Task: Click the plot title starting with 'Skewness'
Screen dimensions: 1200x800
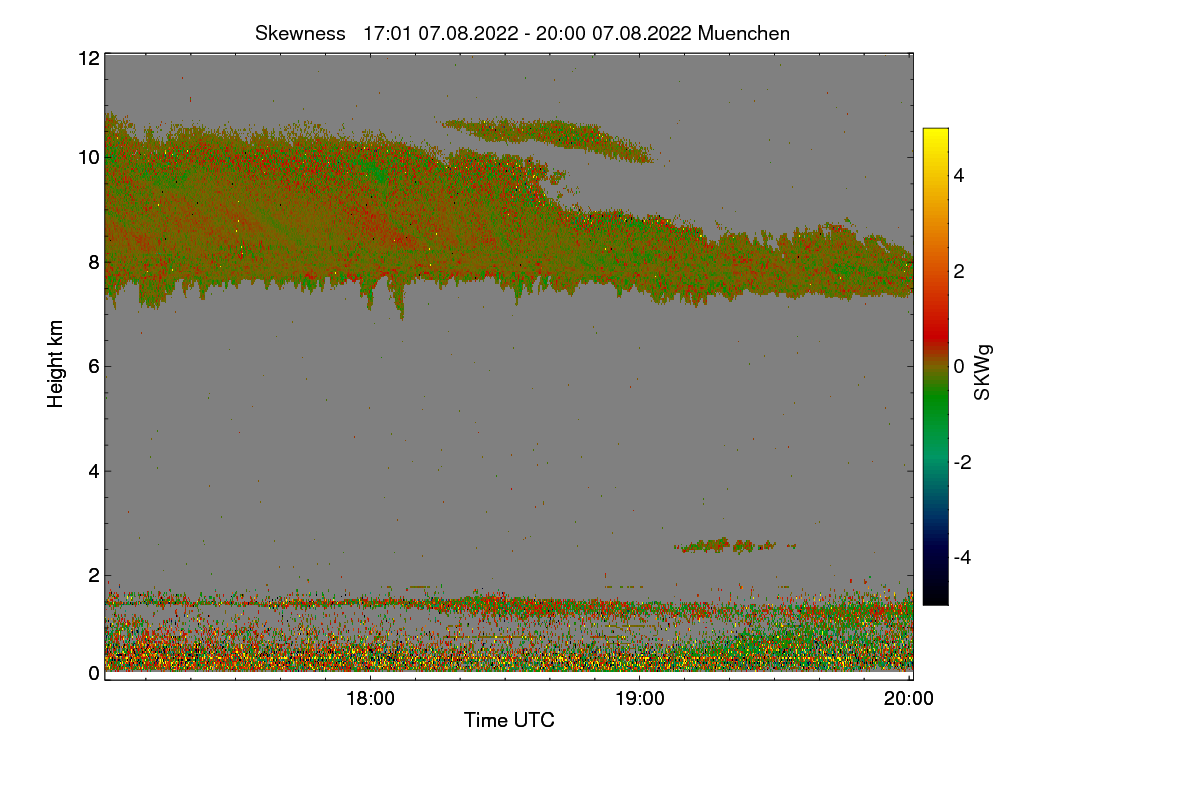Action: pos(522,33)
